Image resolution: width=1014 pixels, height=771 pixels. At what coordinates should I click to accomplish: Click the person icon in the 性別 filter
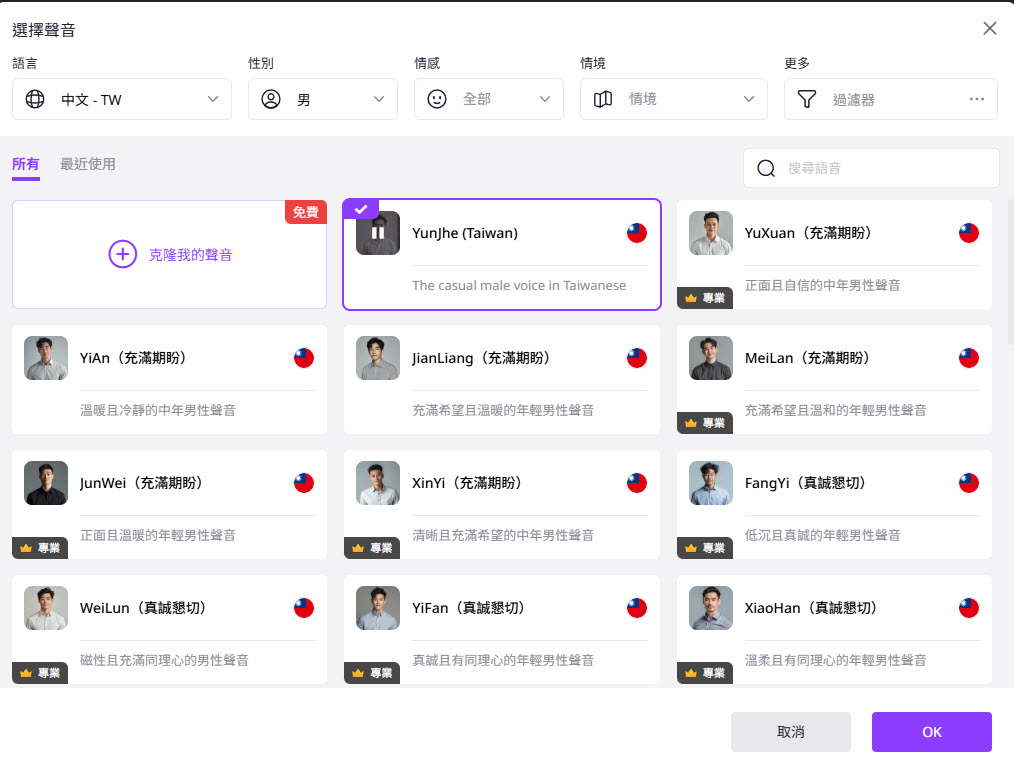click(270, 99)
